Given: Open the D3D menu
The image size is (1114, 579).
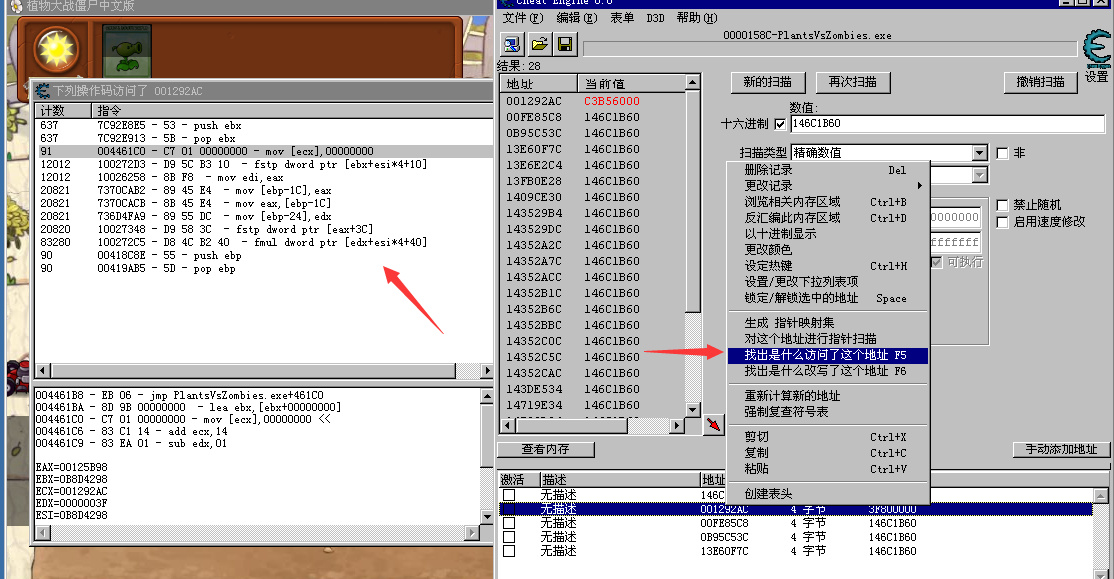Looking at the screenshot, I should [655, 18].
